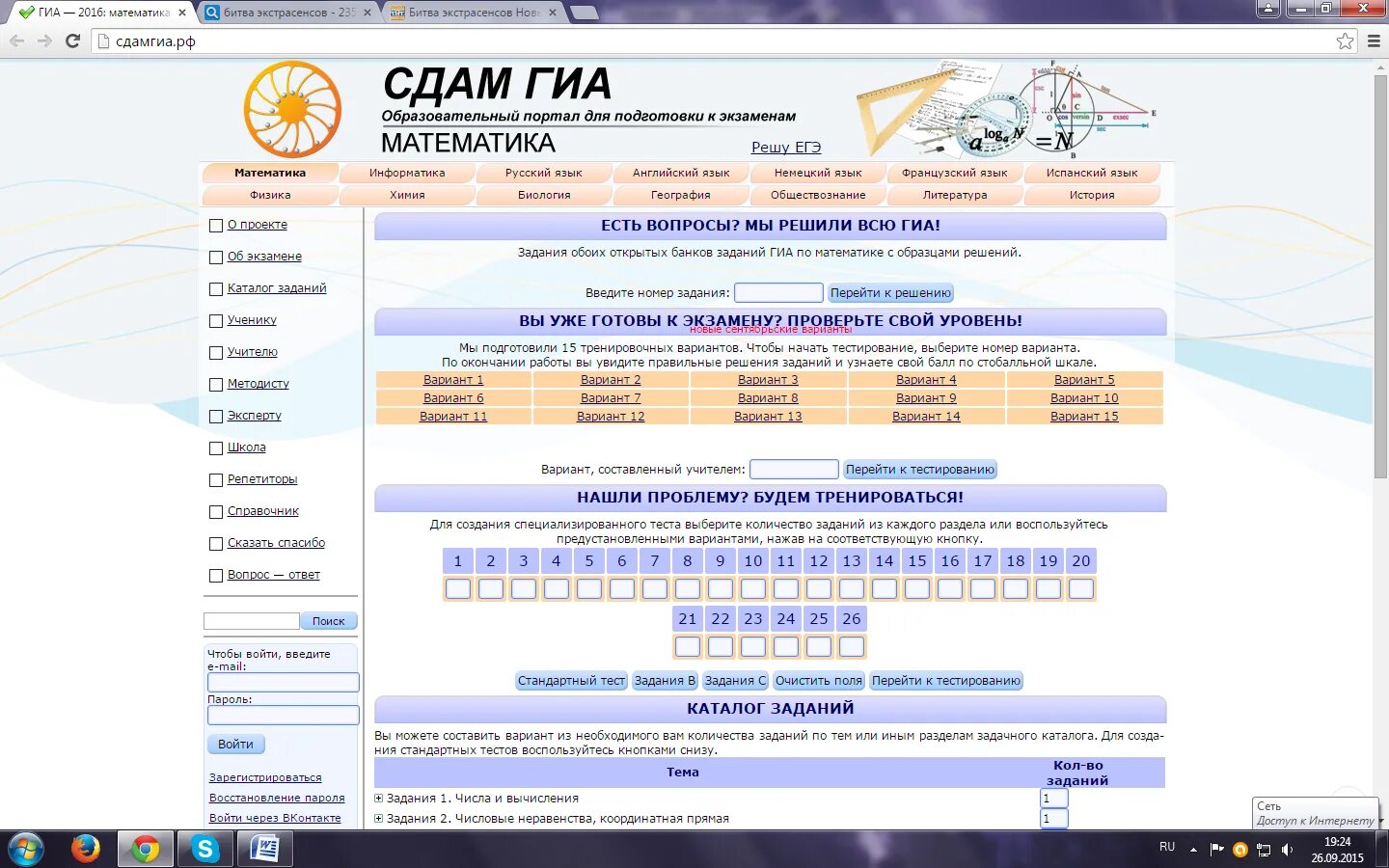The width and height of the screenshot is (1389, 868).
Task: Click the Задания В button
Action: pos(665,681)
